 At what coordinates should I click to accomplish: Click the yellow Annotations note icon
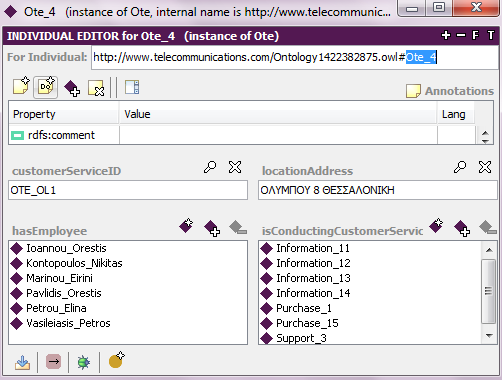[413, 91]
